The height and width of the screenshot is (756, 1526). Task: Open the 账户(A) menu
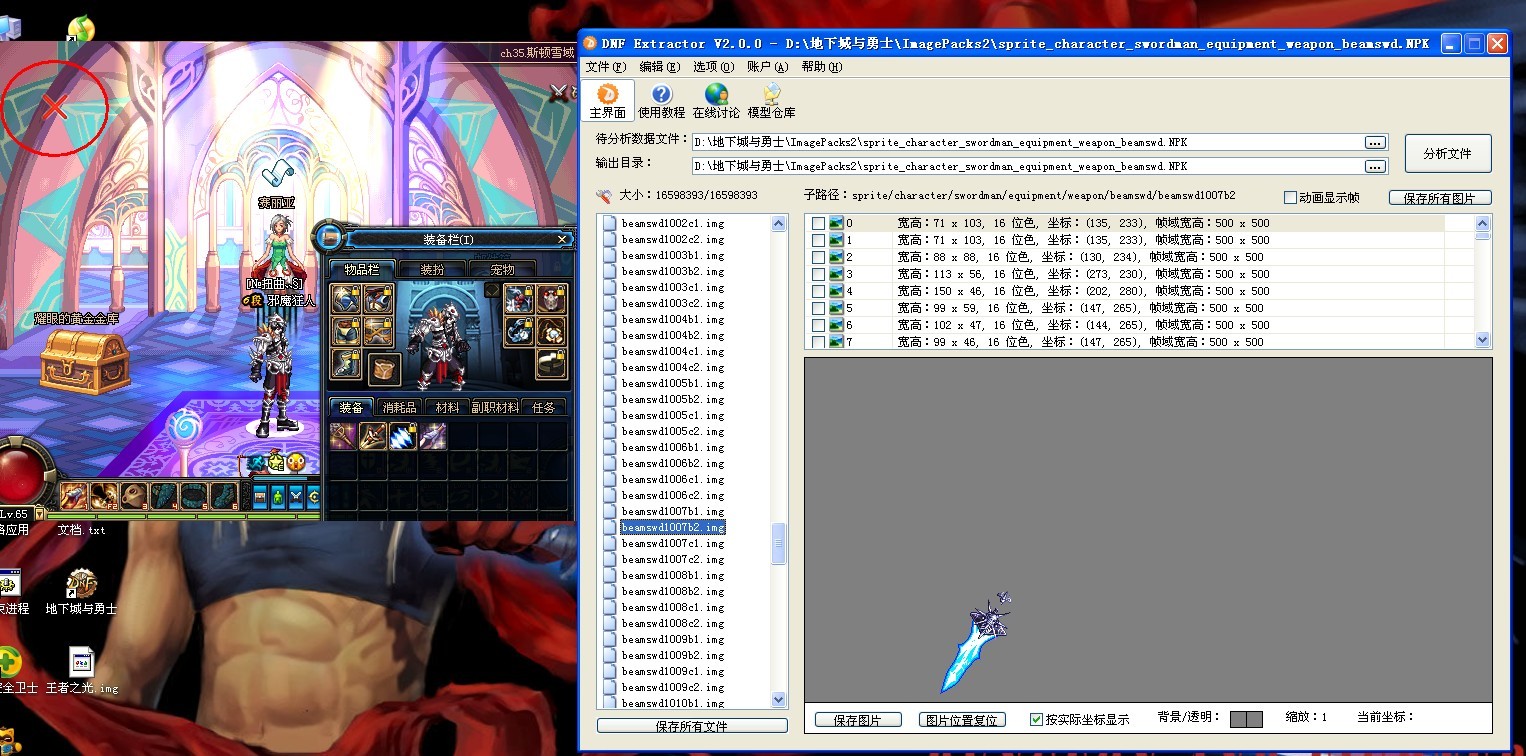point(768,67)
